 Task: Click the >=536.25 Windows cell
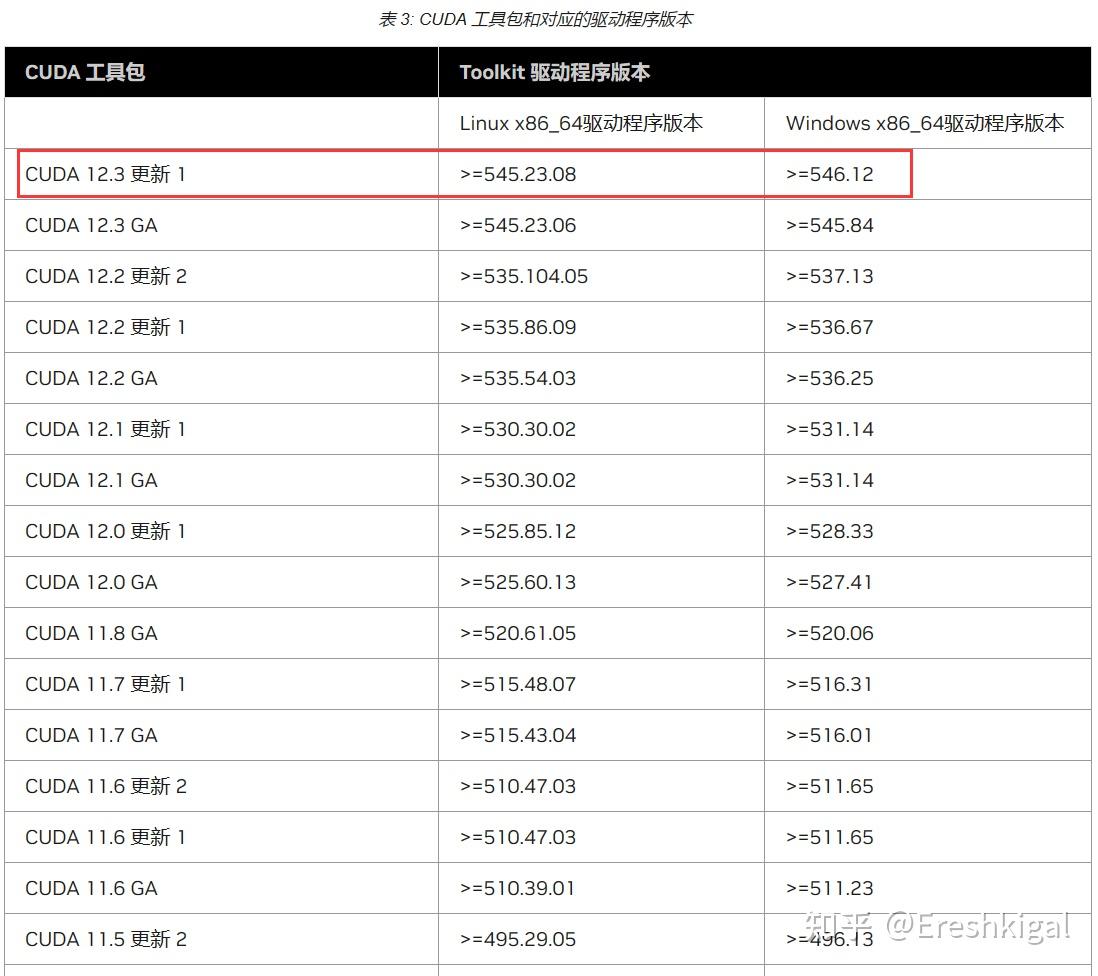pyautogui.click(x=830, y=379)
